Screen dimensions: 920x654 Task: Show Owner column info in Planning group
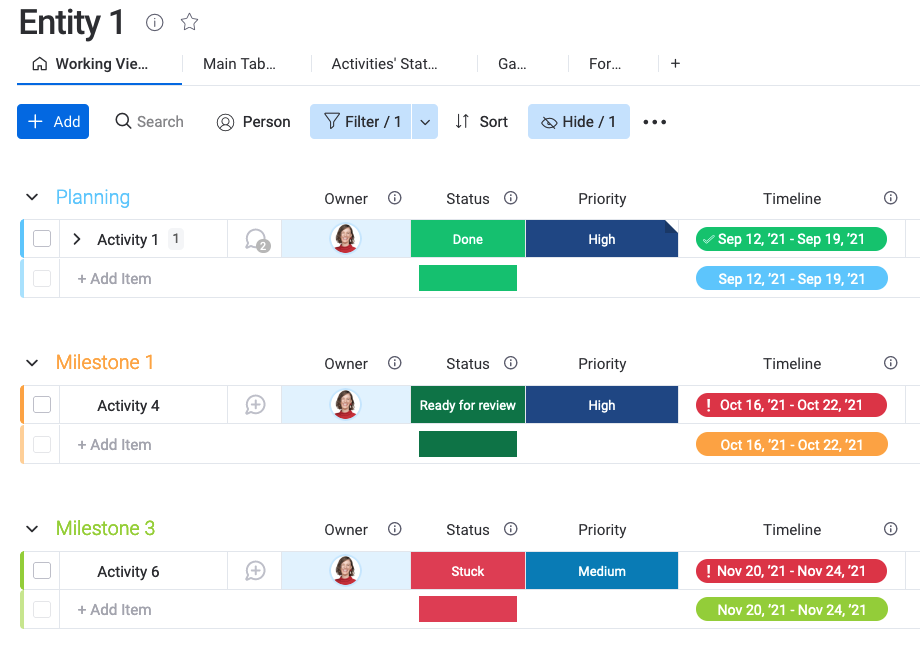(x=395, y=198)
